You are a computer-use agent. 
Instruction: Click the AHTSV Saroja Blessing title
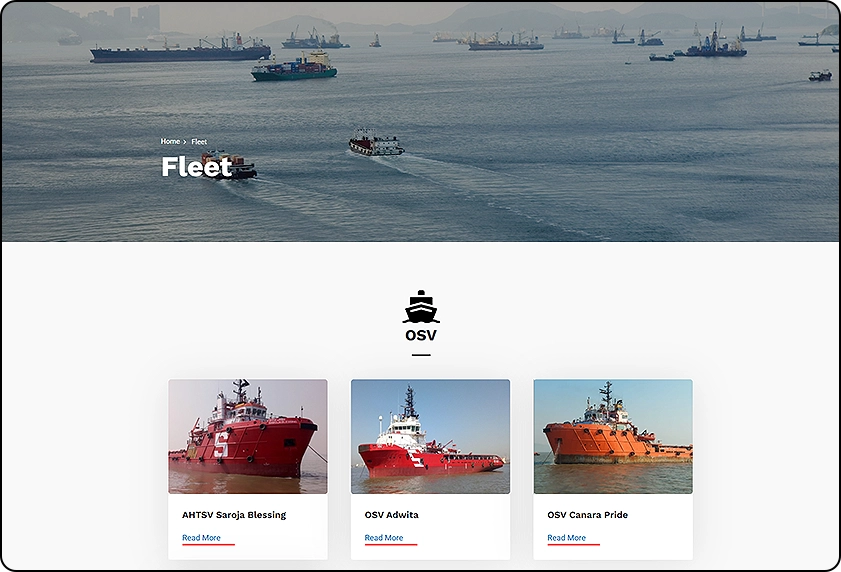click(x=234, y=515)
